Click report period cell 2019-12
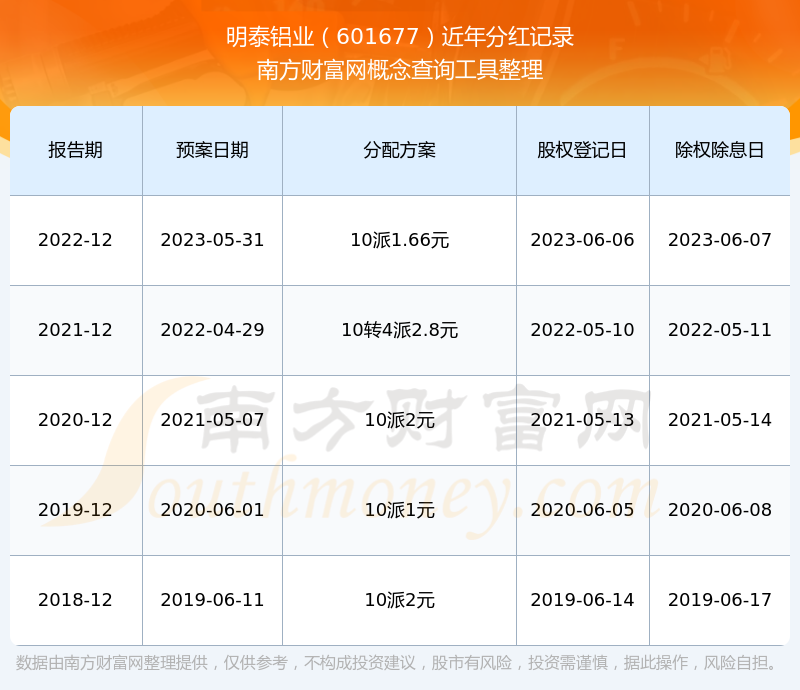Screen dimensions: 800x690 point(76,510)
